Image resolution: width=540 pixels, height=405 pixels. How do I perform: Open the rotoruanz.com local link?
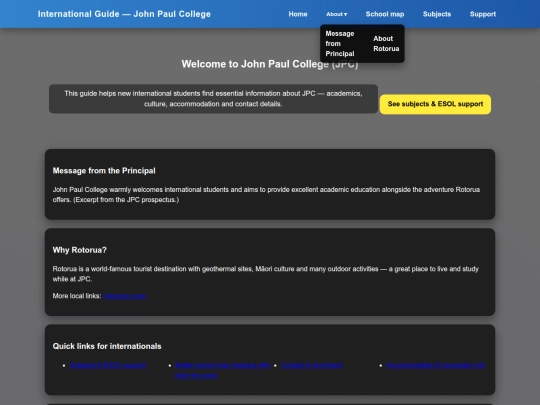tap(124, 296)
